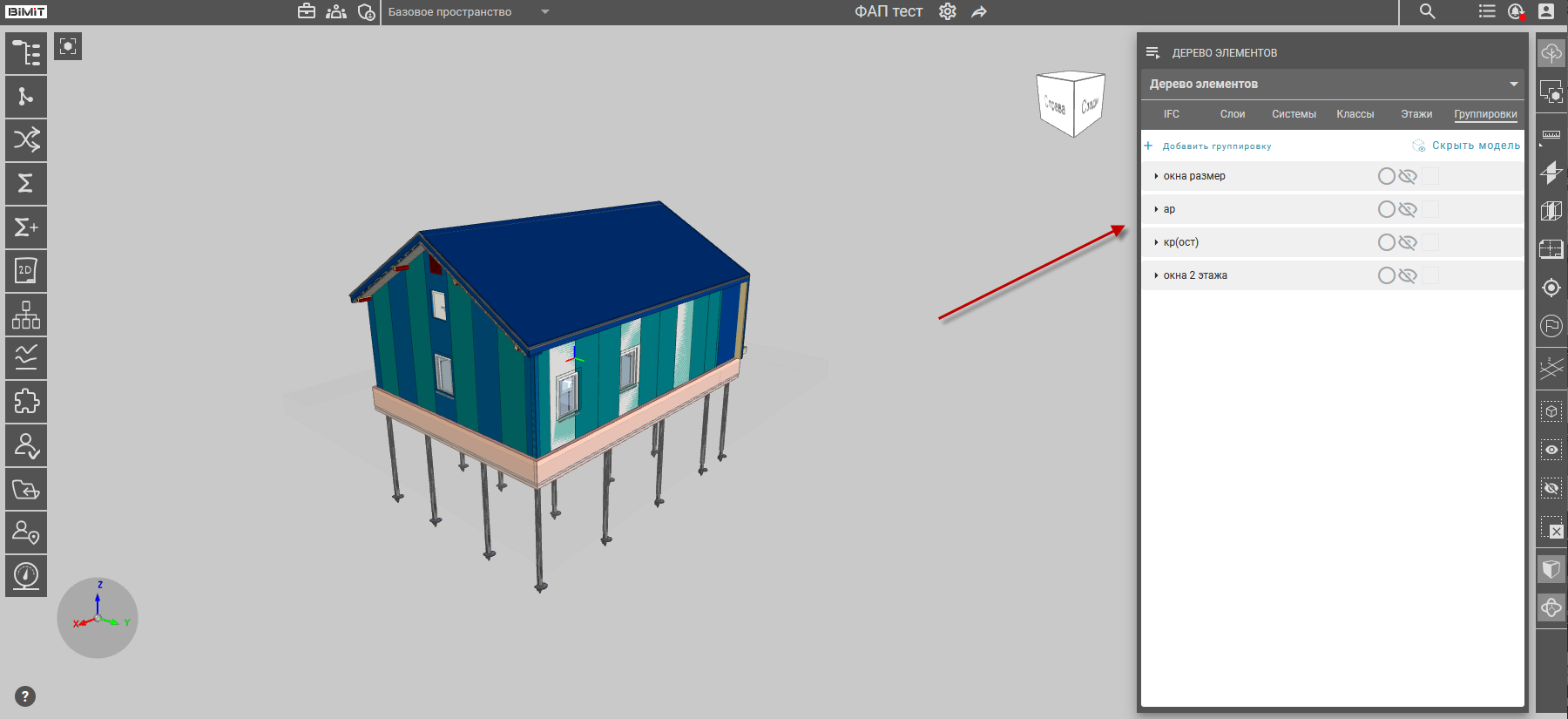Expand the 'окна размер' tree item
The height and width of the screenshot is (719, 1568).
pos(1156,176)
